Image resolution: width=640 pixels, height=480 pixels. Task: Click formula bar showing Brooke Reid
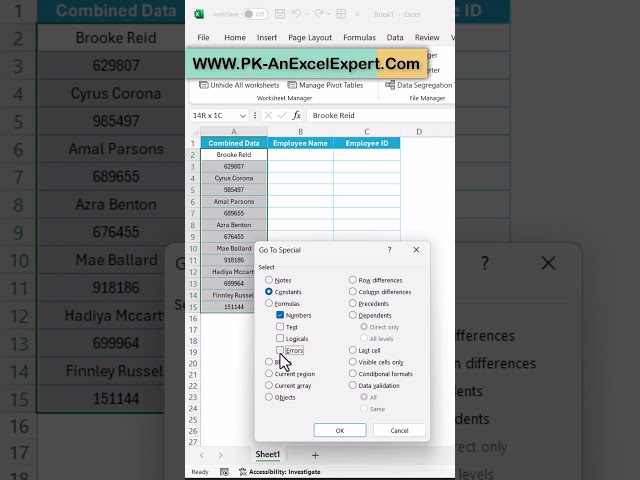pos(381,116)
